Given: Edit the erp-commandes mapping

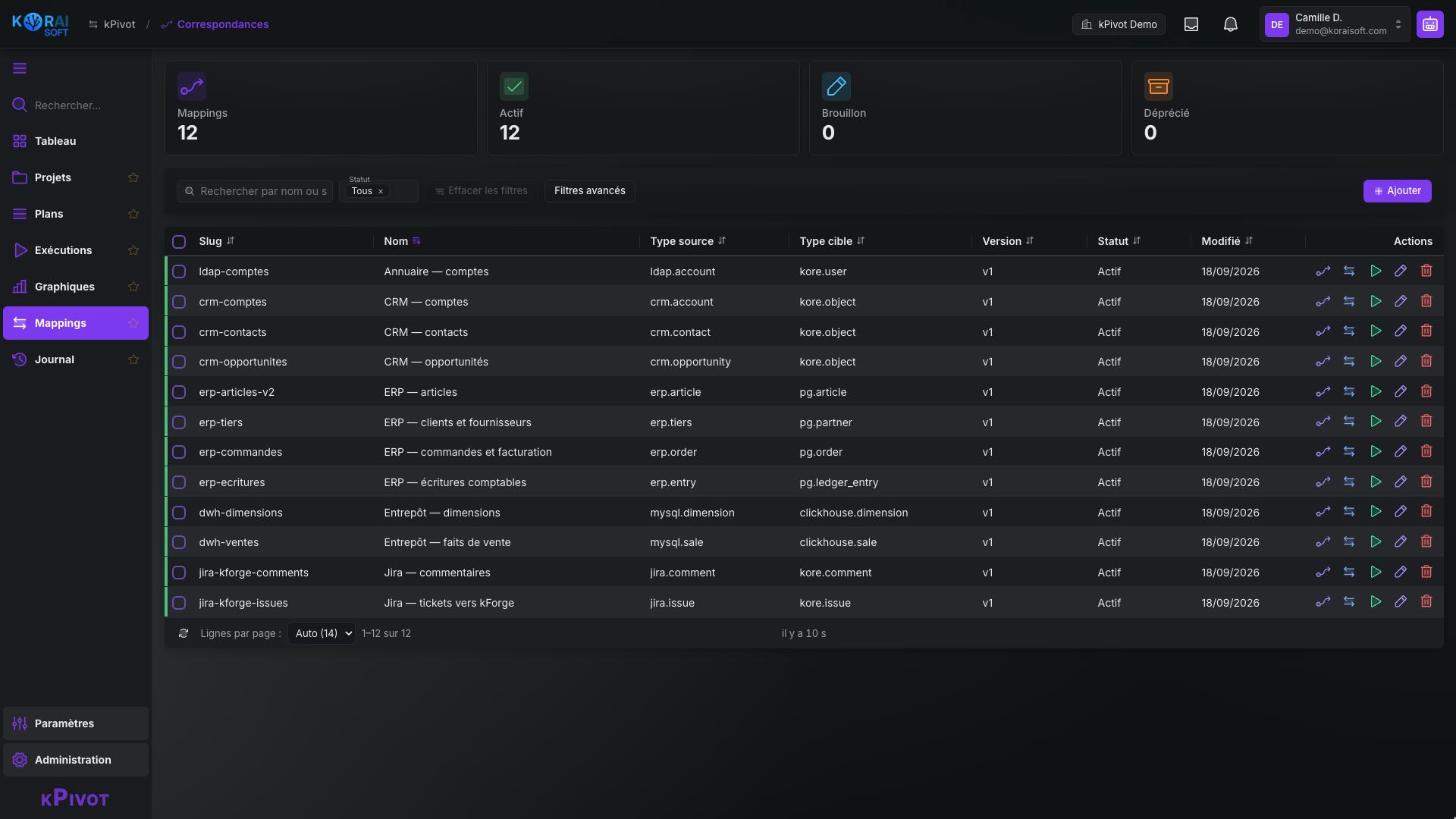Looking at the screenshot, I should [x=1401, y=451].
